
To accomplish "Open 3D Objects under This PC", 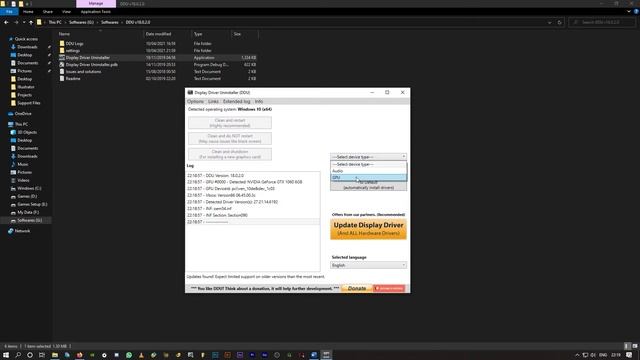I will [x=27, y=132].
